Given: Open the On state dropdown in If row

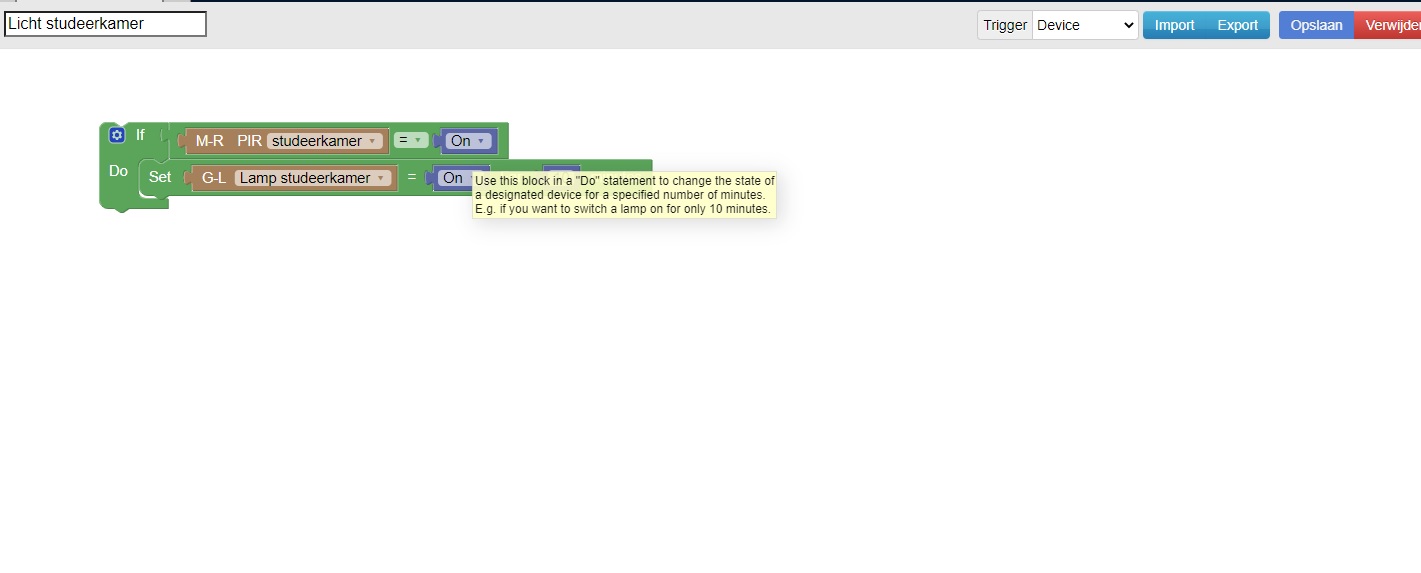Looking at the screenshot, I should point(469,141).
